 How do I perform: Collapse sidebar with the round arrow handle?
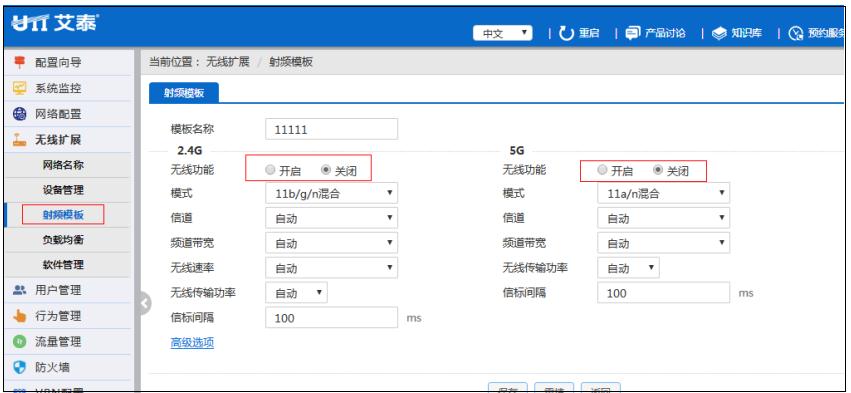click(145, 303)
